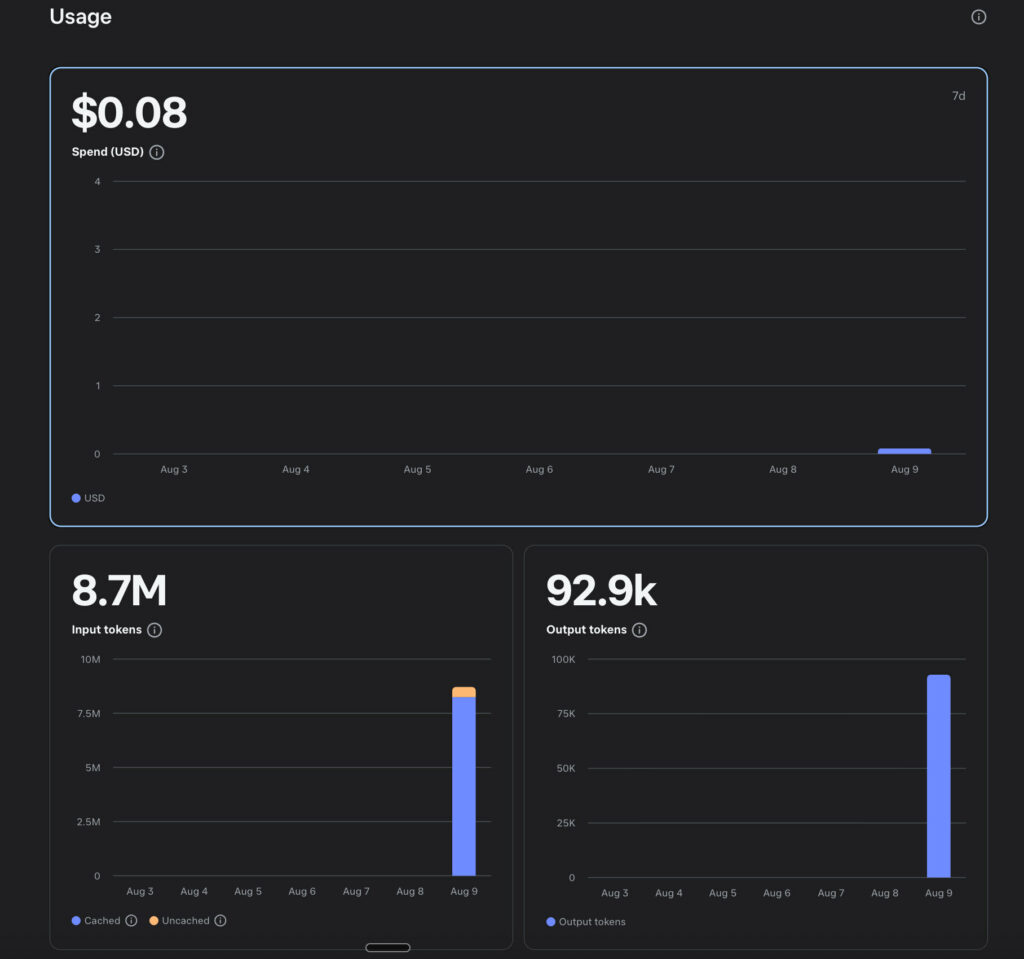Click the Usage page info icon
Viewport: 1024px width, 959px height.
(978, 17)
